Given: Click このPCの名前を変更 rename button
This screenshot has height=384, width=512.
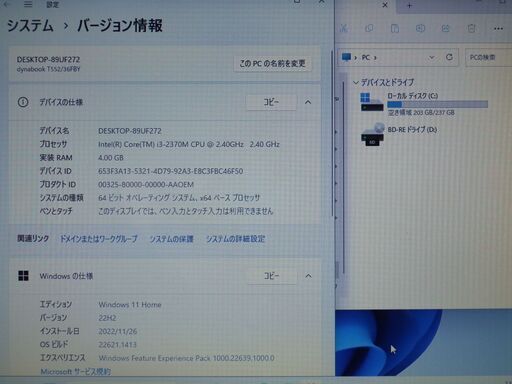Looking at the screenshot, I should click(x=272, y=63).
